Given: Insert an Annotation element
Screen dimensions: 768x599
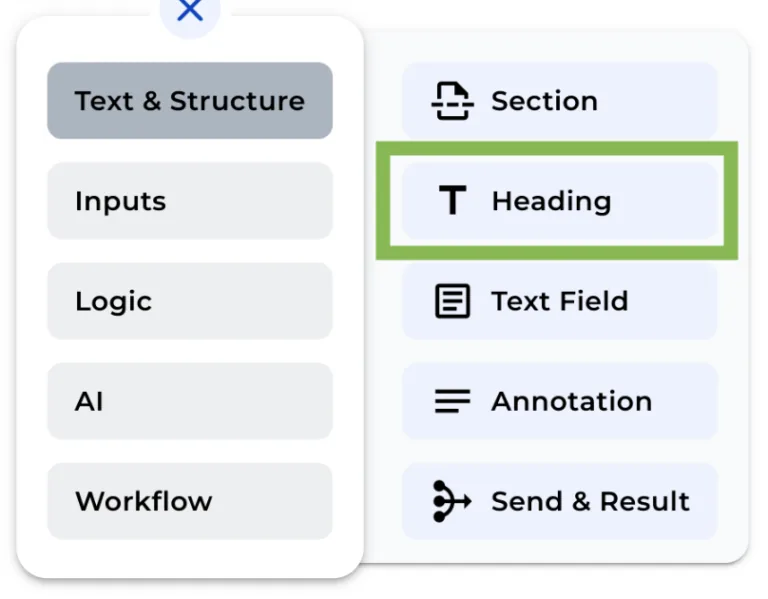Looking at the screenshot, I should 560,401.
